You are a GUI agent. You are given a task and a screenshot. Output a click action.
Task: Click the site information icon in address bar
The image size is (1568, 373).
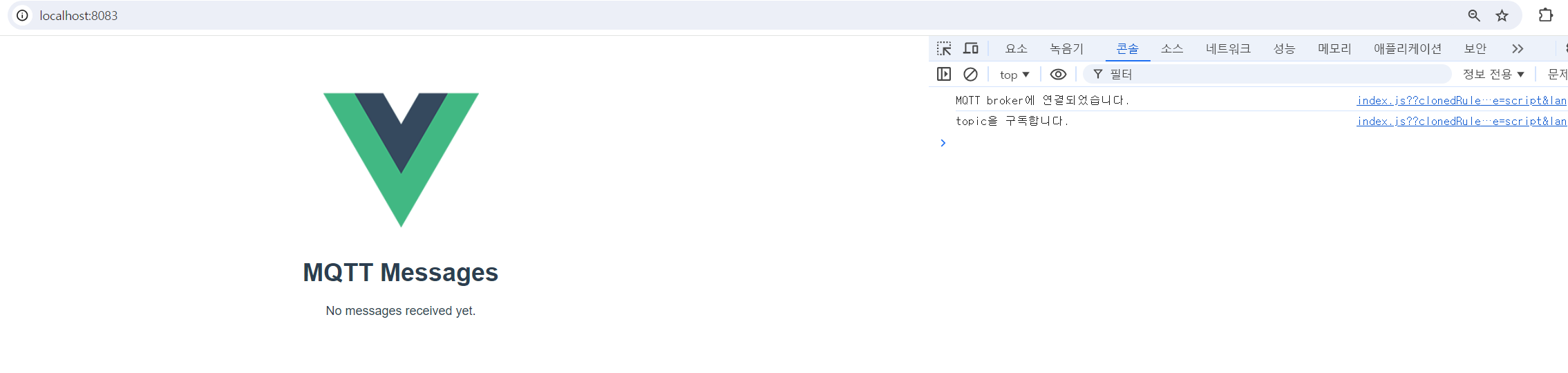coord(22,15)
